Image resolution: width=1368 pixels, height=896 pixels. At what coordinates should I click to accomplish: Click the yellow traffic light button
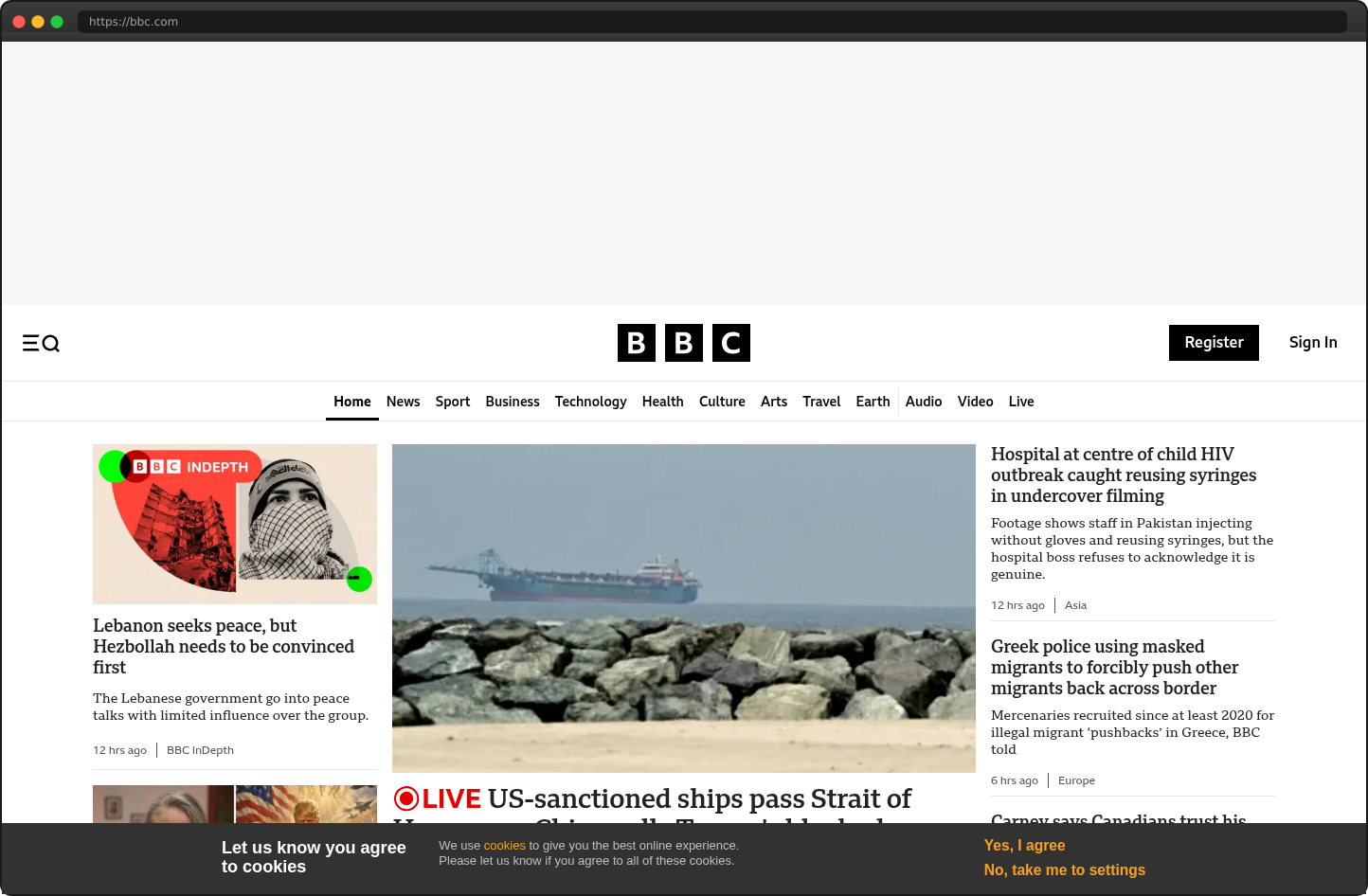point(38,21)
